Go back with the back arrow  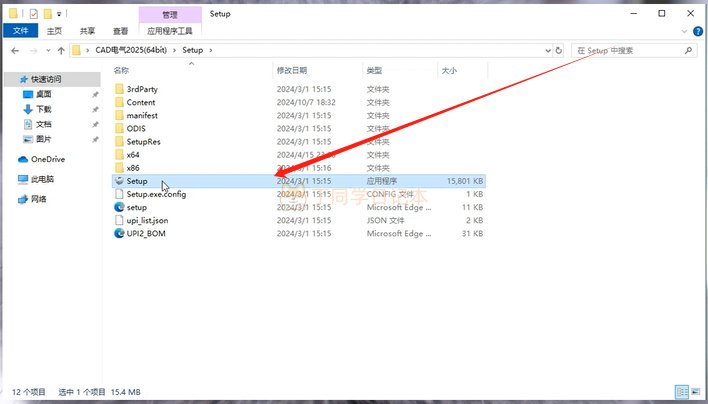tap(15, 51)
